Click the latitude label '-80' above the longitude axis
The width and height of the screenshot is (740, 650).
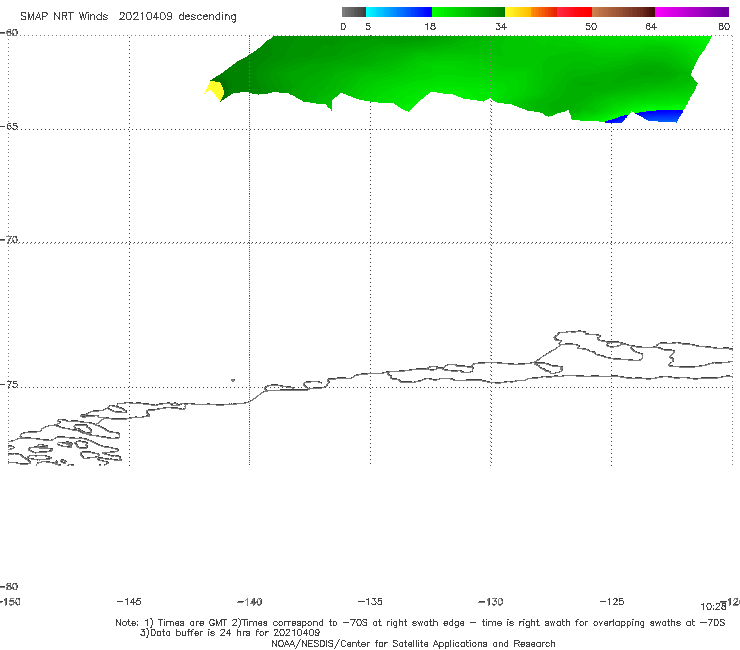[9, 587]
